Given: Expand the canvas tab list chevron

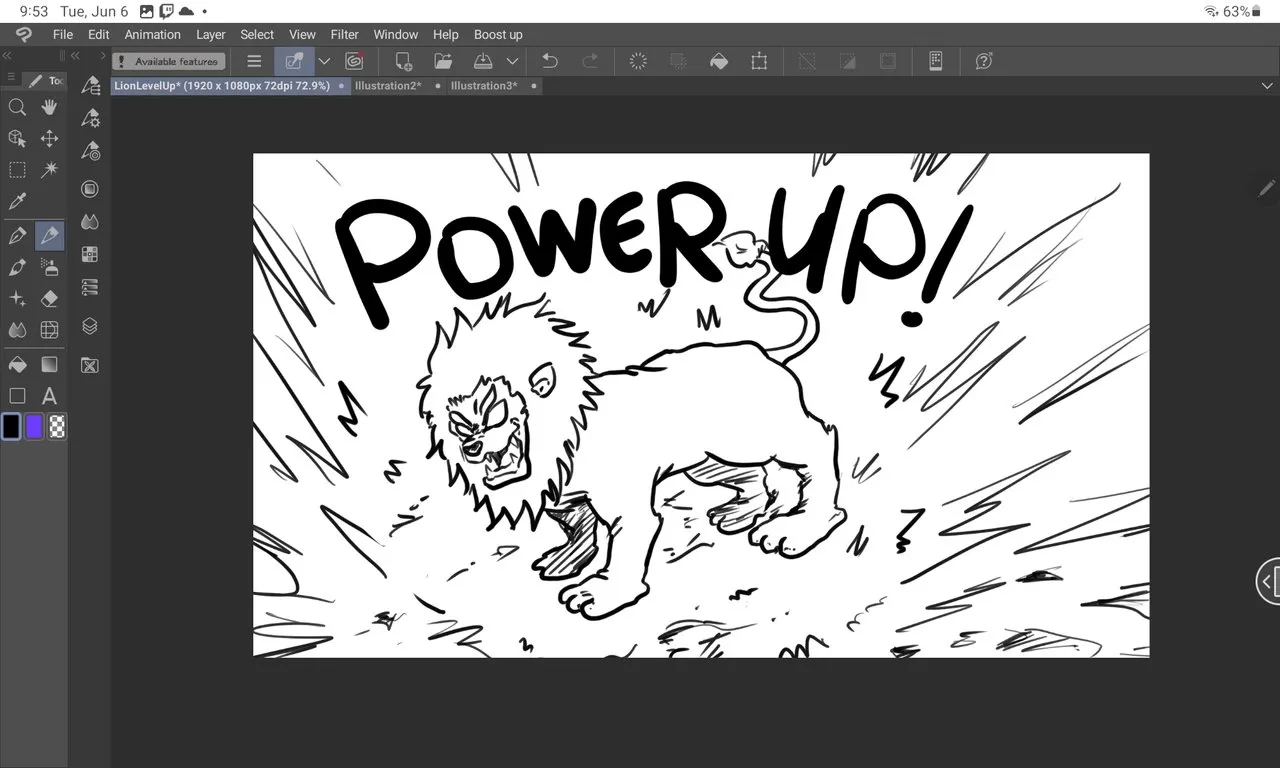Looking at the screenshot, I should point(1267,86).
